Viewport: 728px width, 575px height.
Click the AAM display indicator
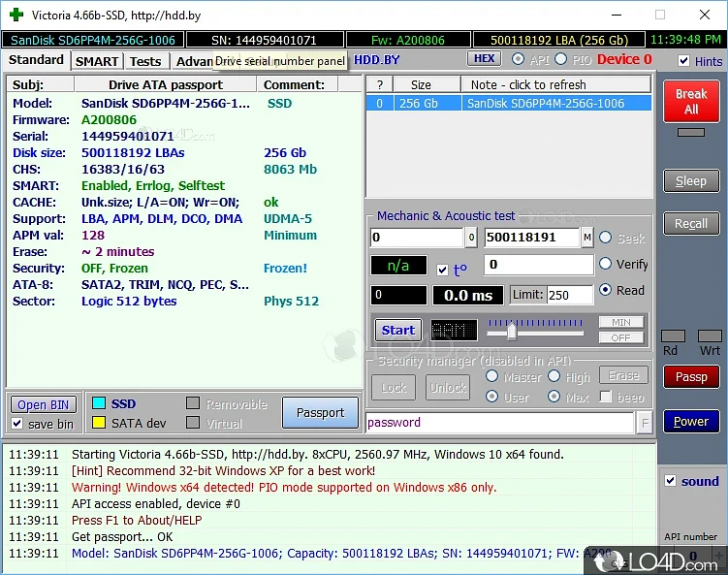click(x=453, y=330)
